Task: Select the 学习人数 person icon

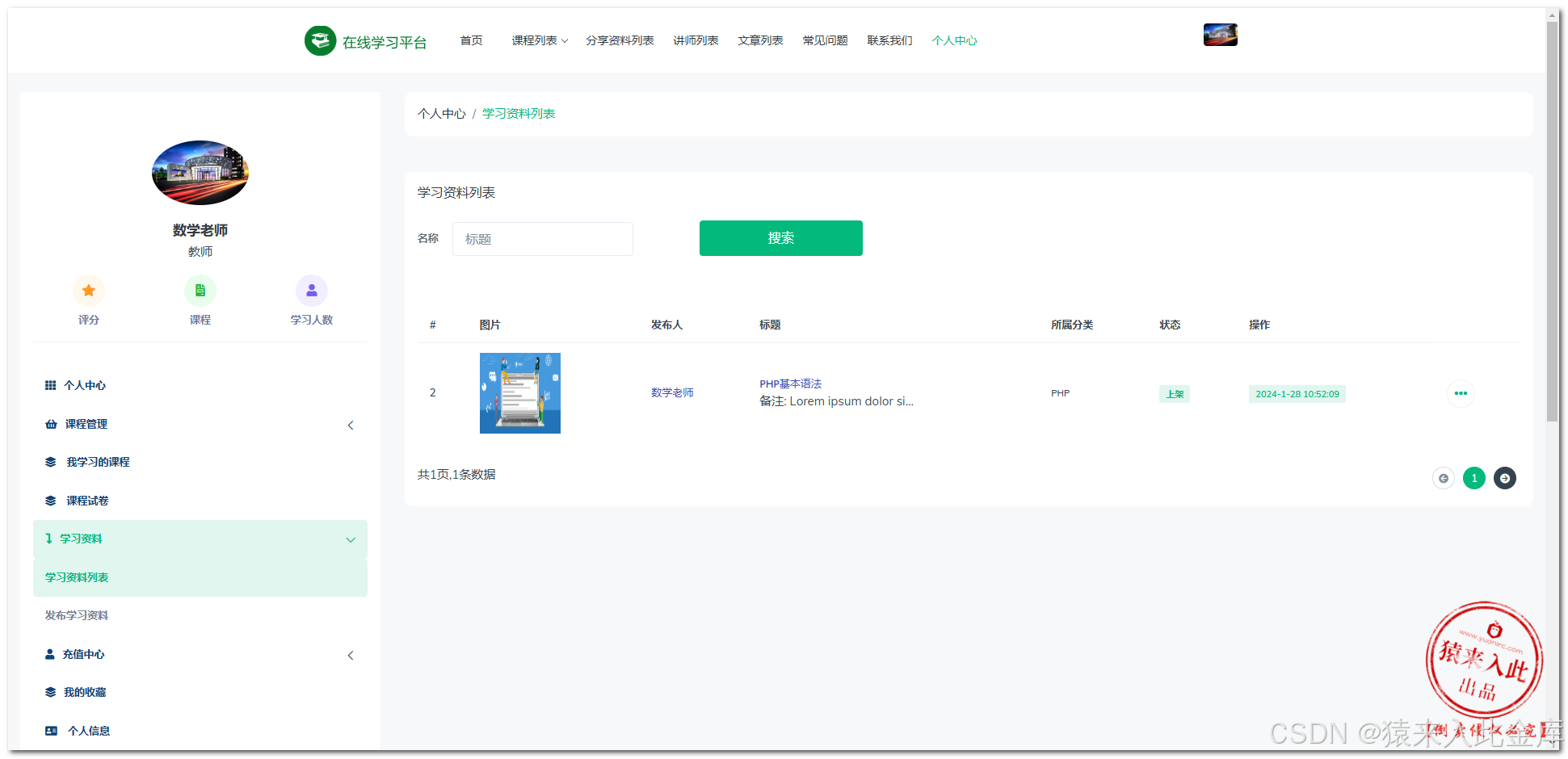Action: pos(312,290)
